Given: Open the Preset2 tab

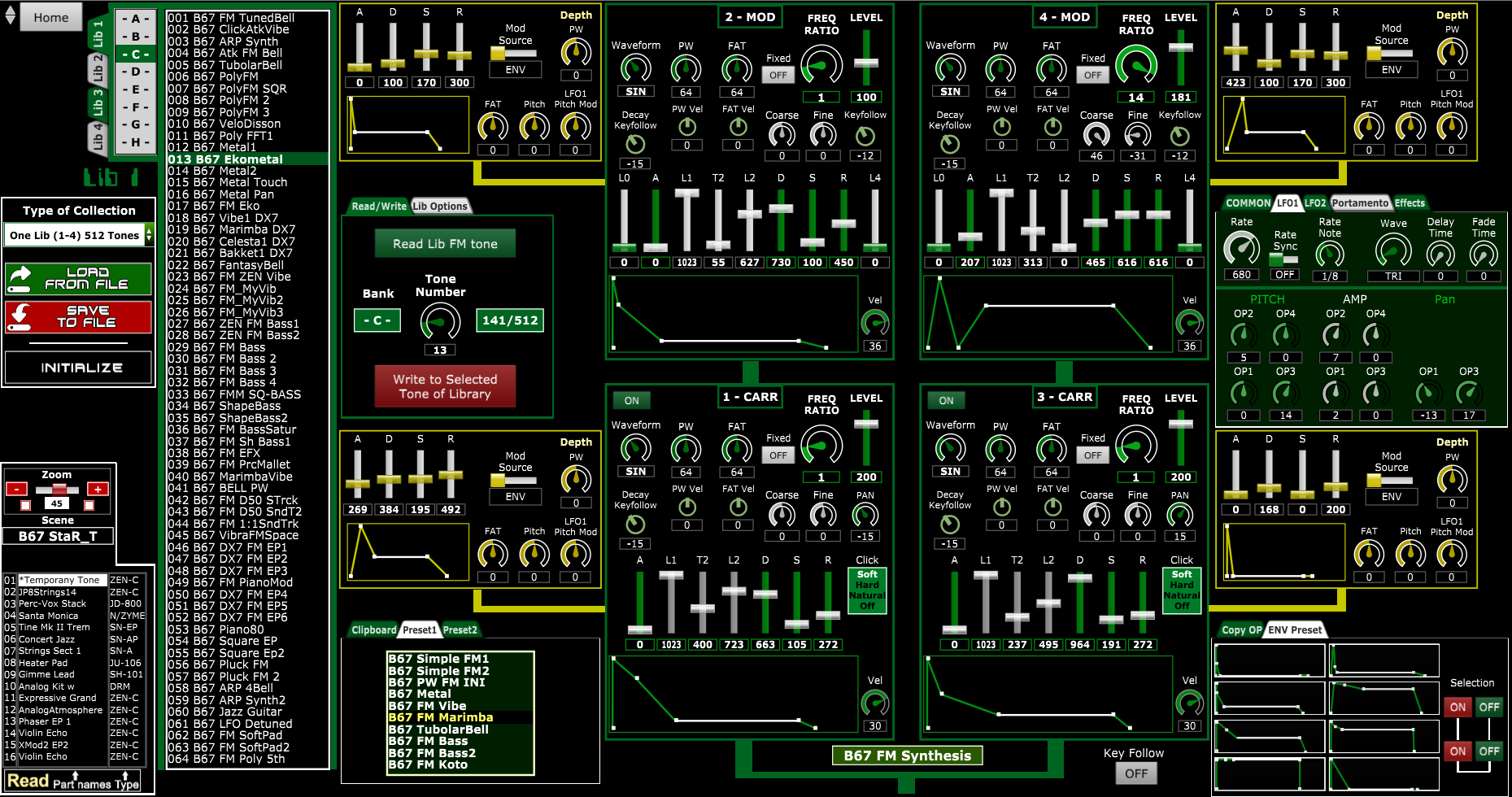Looking at the screenshot, I should 460,629.
